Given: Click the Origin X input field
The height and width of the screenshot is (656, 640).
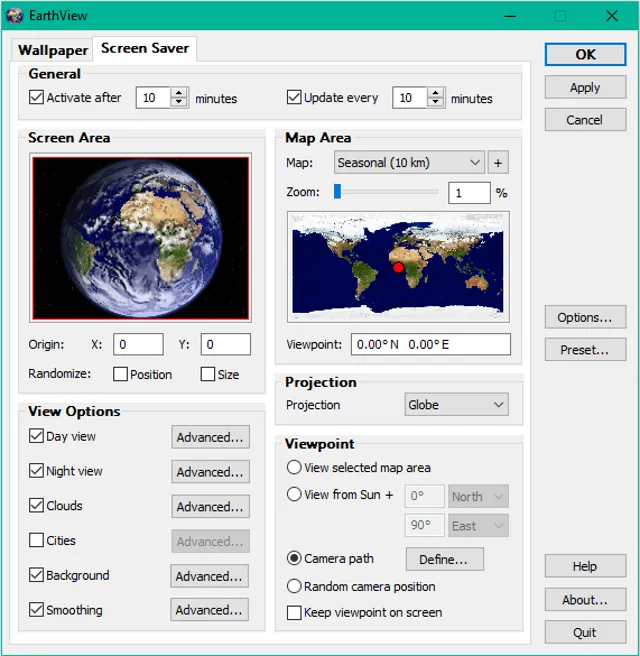Looking at the screenshot, I should (x=138, y=344).
